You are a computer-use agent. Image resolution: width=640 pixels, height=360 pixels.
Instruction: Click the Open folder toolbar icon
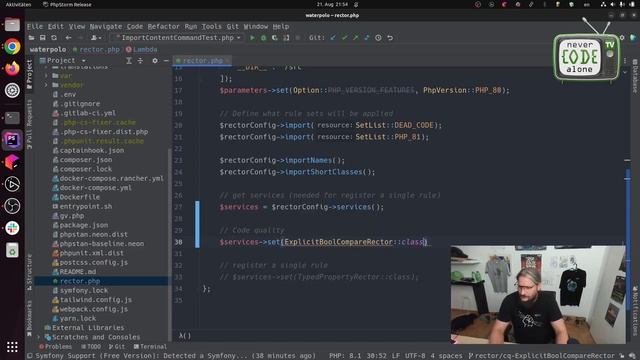pyautogui.click(x=31, y=38)
